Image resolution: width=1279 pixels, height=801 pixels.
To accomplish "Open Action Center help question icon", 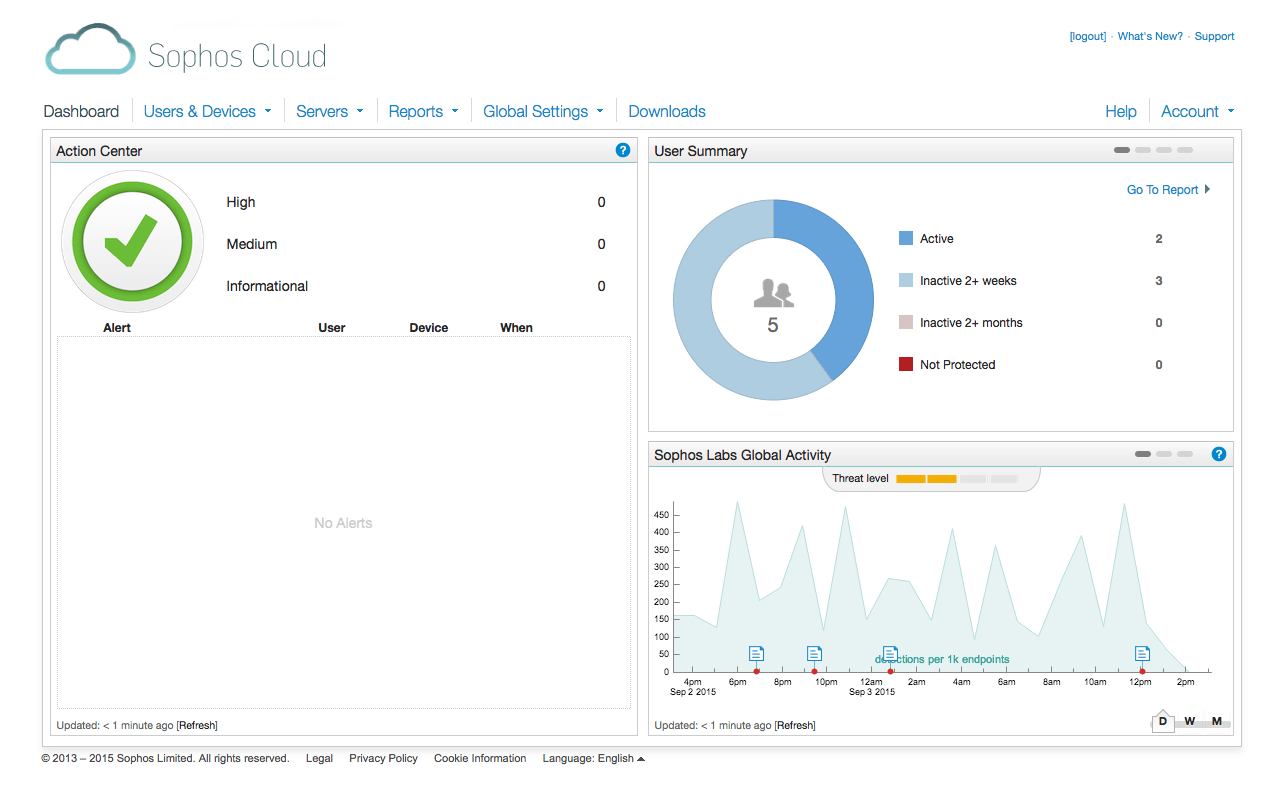I will (623, 150).
